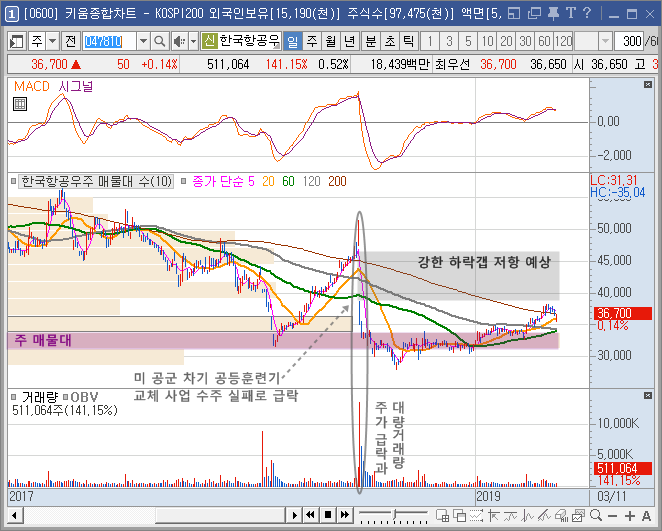Select the 분 minute period toggle
This screenshot has height=531, width=662.
(x=371, y=41)
